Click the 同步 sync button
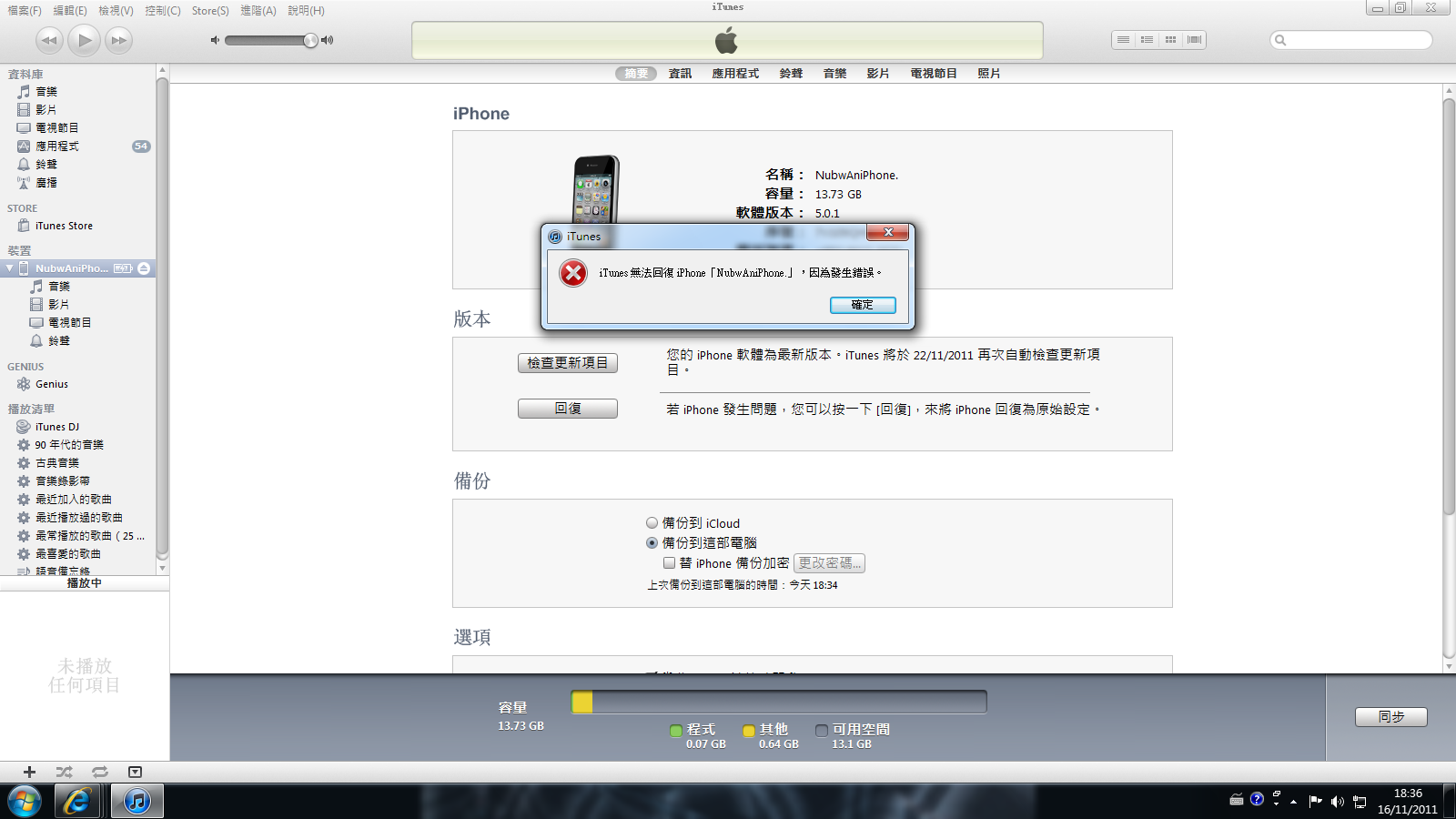Viewport: 1456px width, 819px height. (x=1390, y=717)
